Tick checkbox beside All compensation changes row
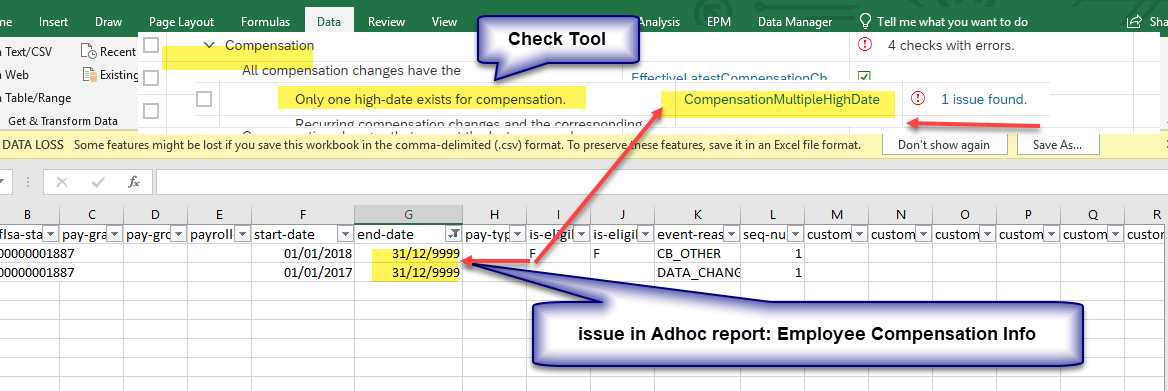 point(151,77)
